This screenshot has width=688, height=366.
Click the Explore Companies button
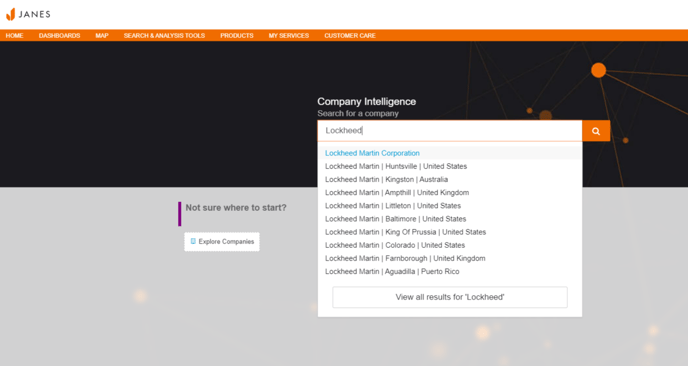point(222,241)
